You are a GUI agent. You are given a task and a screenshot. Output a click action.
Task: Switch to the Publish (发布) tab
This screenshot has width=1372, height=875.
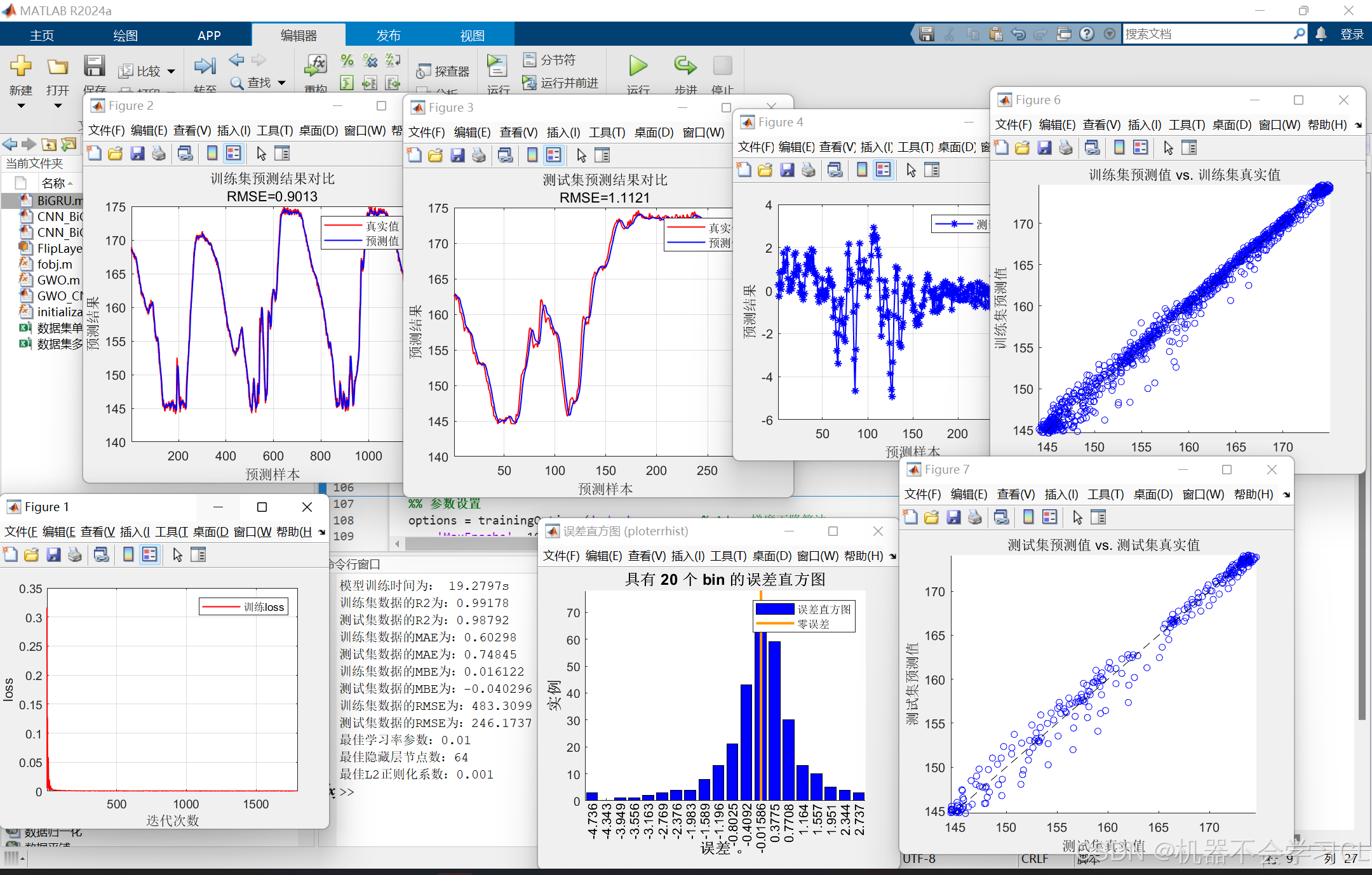click(x=388, y=36)
